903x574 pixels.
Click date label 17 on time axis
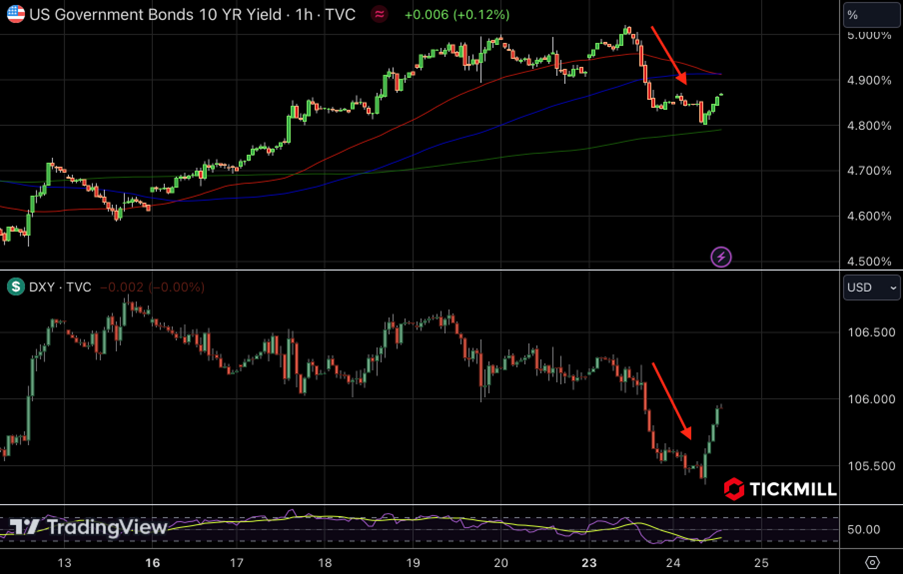coord(237,562)
